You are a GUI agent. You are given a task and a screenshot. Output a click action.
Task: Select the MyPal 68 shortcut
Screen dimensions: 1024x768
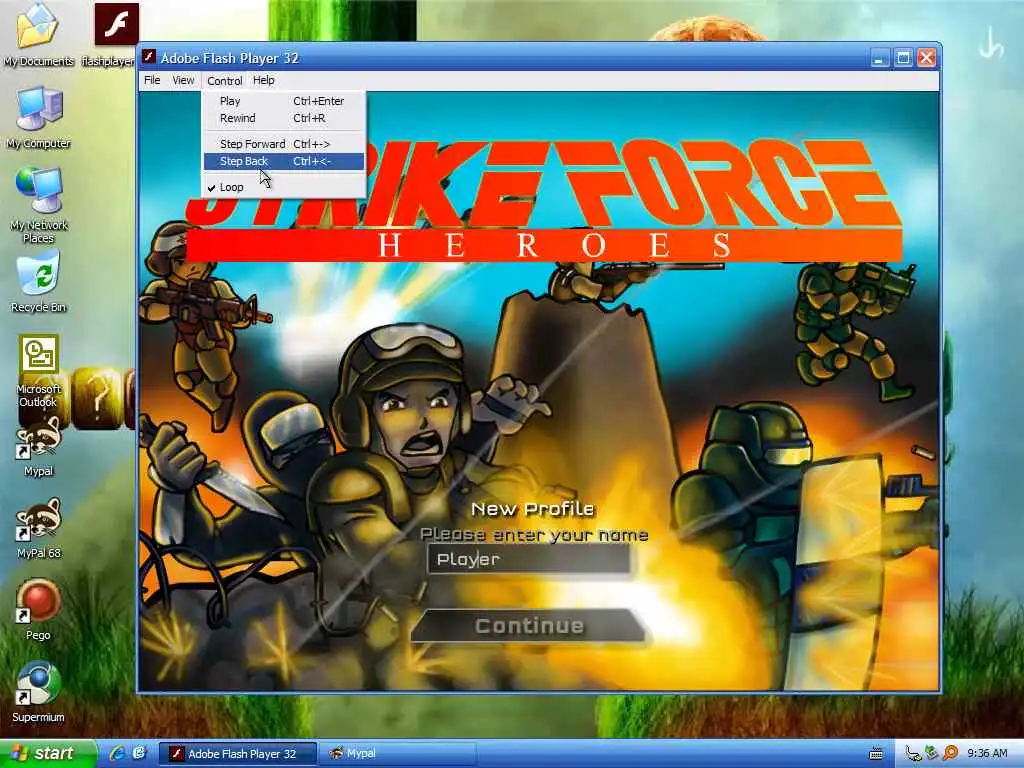pyautogui.click(x=38, y=529)
